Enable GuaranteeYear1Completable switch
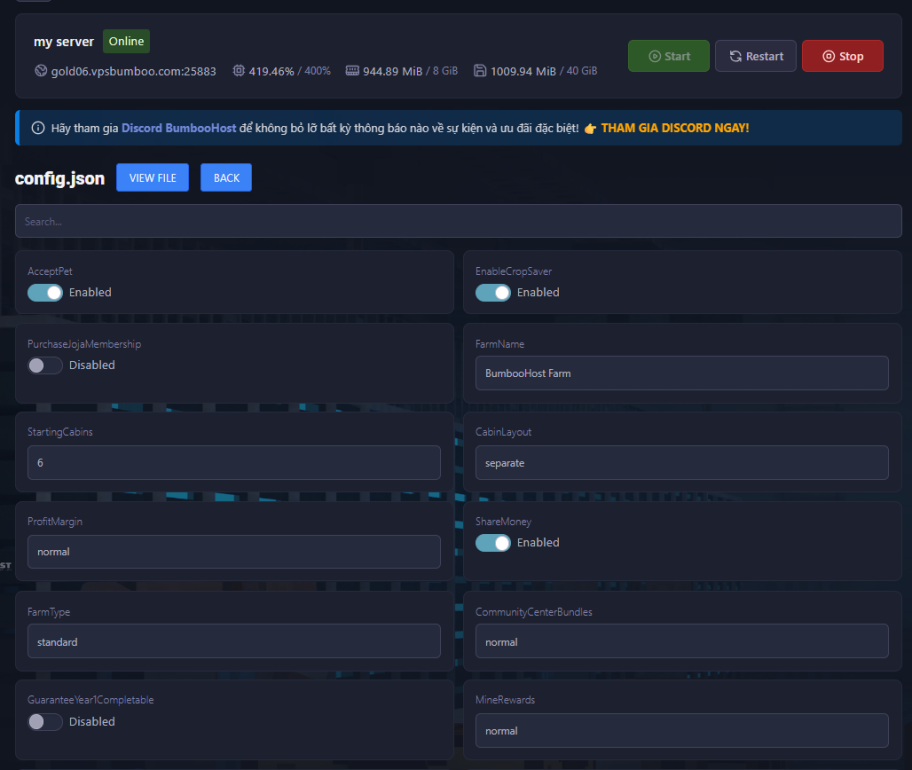This screenshot has width=912, height=770. pyautogui.click(x=45, y=721)
